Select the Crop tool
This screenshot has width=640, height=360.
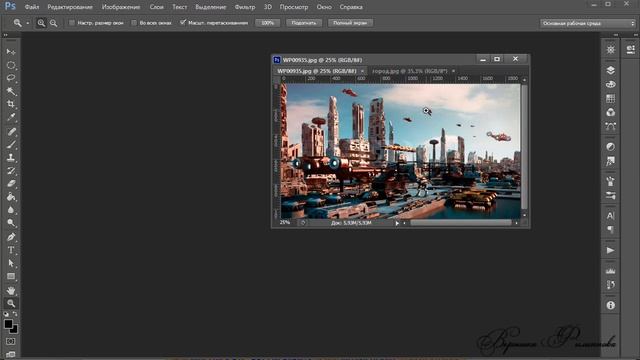(11, 104)
